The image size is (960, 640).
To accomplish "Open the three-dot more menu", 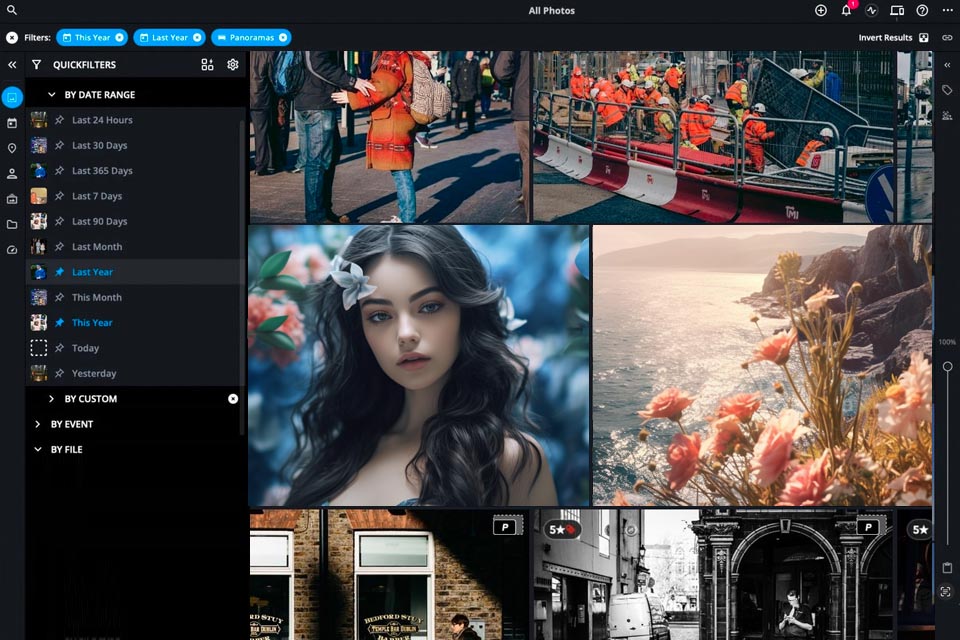I will 947,10.
